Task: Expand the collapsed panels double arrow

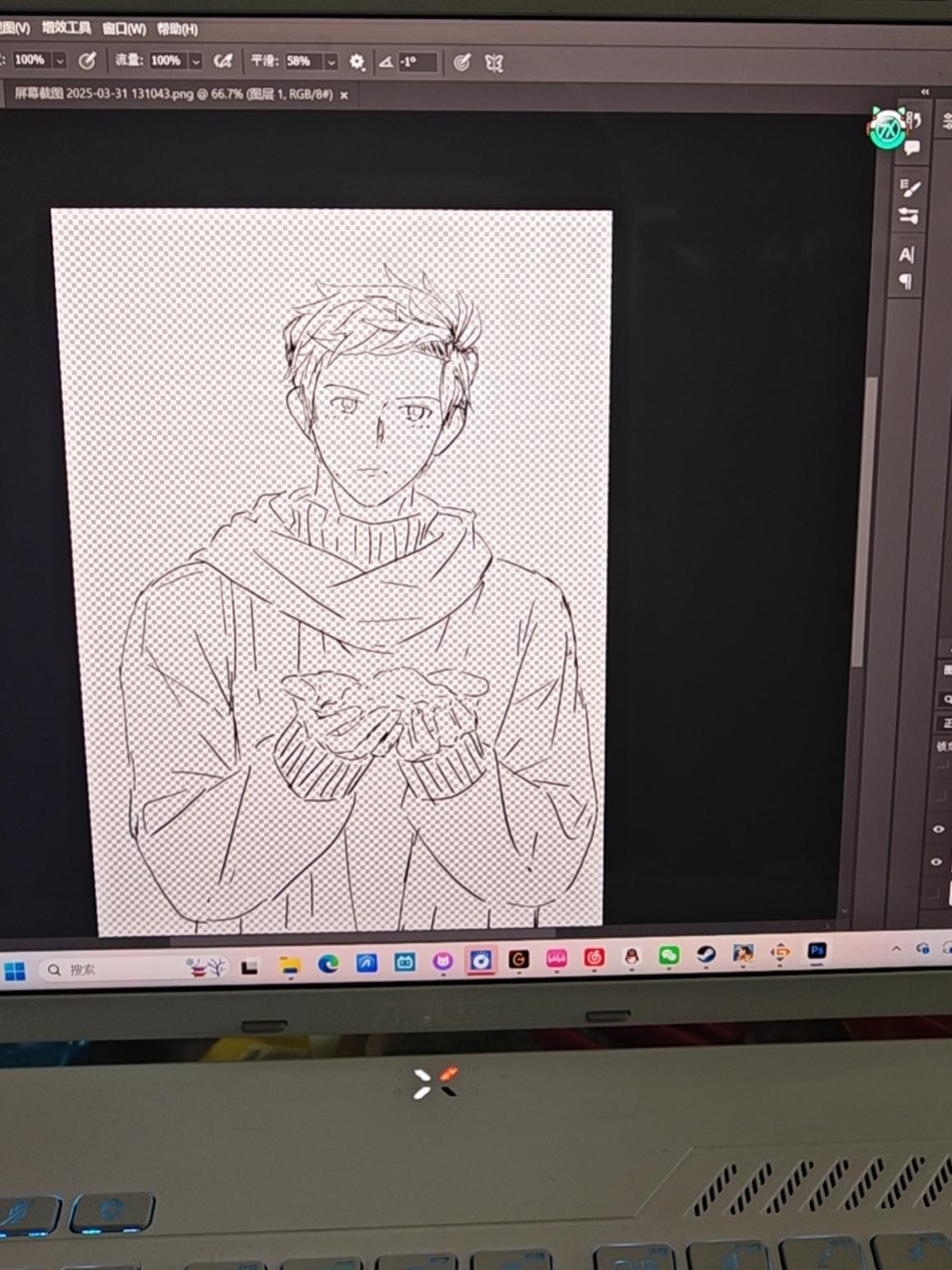Action: (925, 91)
